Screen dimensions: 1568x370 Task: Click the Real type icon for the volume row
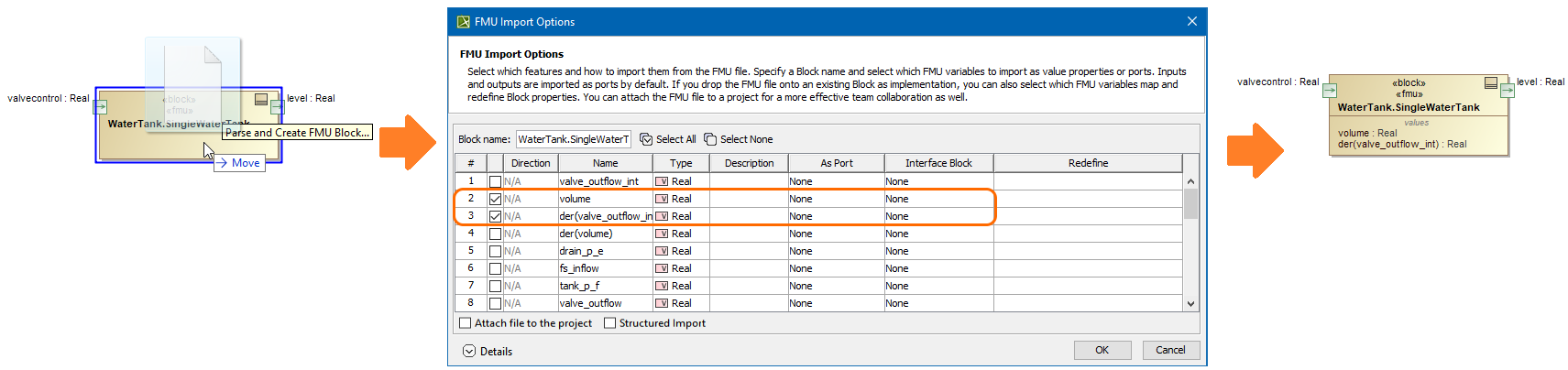point(662,199)
